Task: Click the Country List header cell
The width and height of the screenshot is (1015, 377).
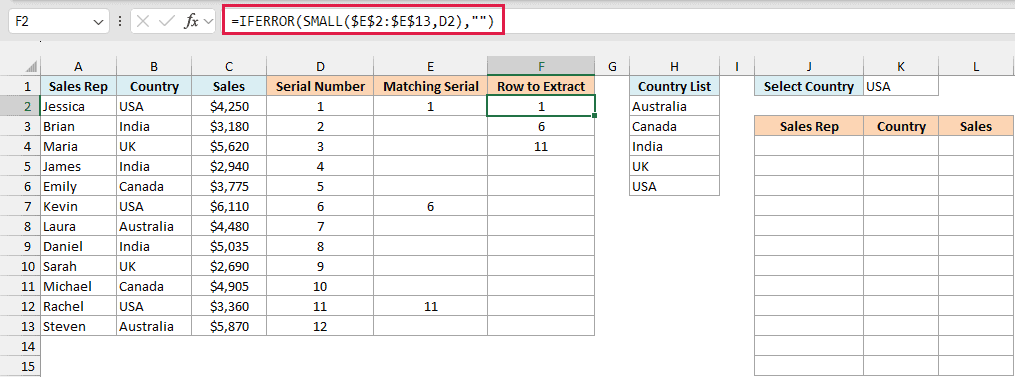Action: [x=674, y=86]
